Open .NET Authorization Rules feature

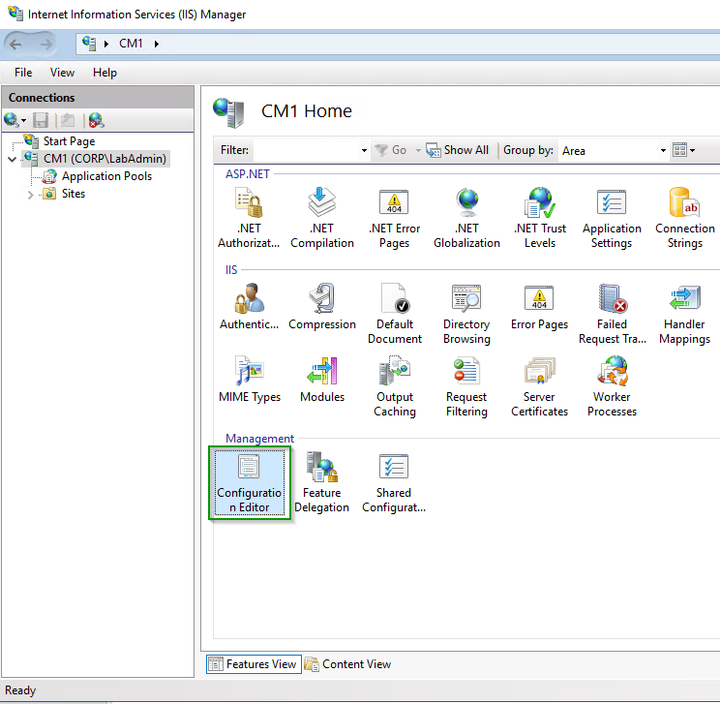pyautogui.click(x=249, y=218)
